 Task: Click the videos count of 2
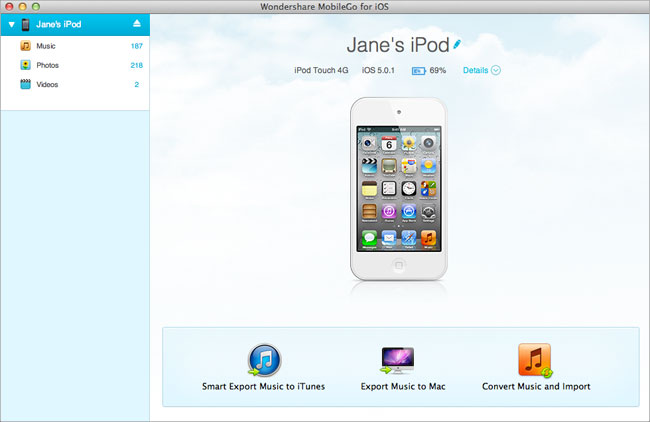137,84
